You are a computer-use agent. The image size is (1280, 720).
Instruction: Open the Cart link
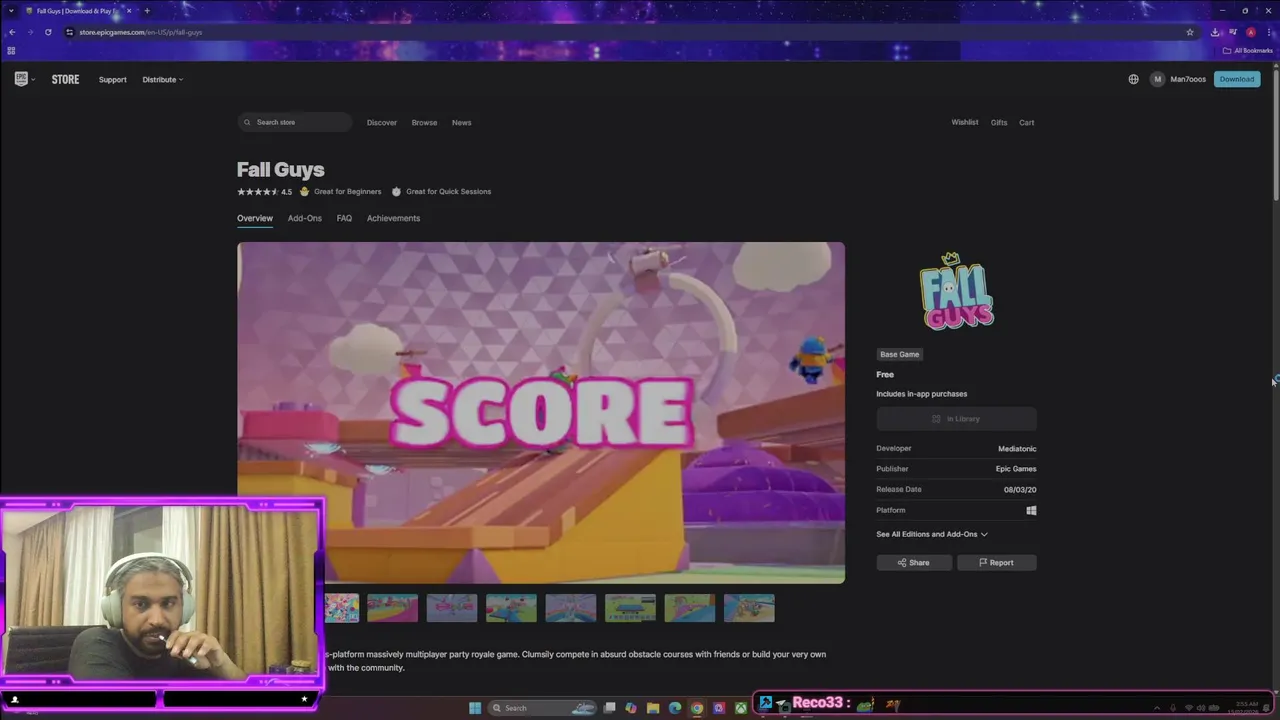tap(1027, 122)
